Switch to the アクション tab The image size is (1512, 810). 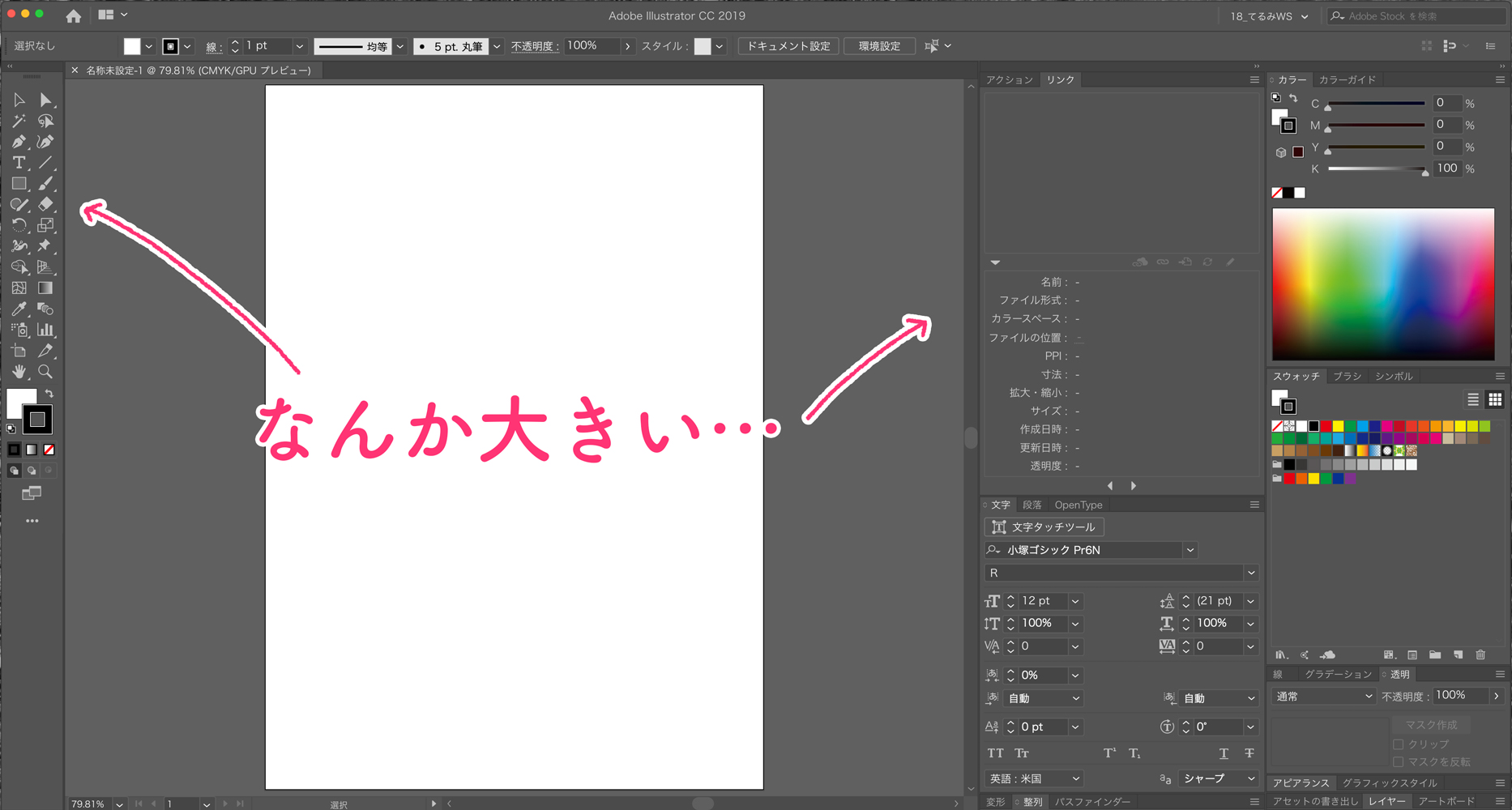[x=1010, y=79]
